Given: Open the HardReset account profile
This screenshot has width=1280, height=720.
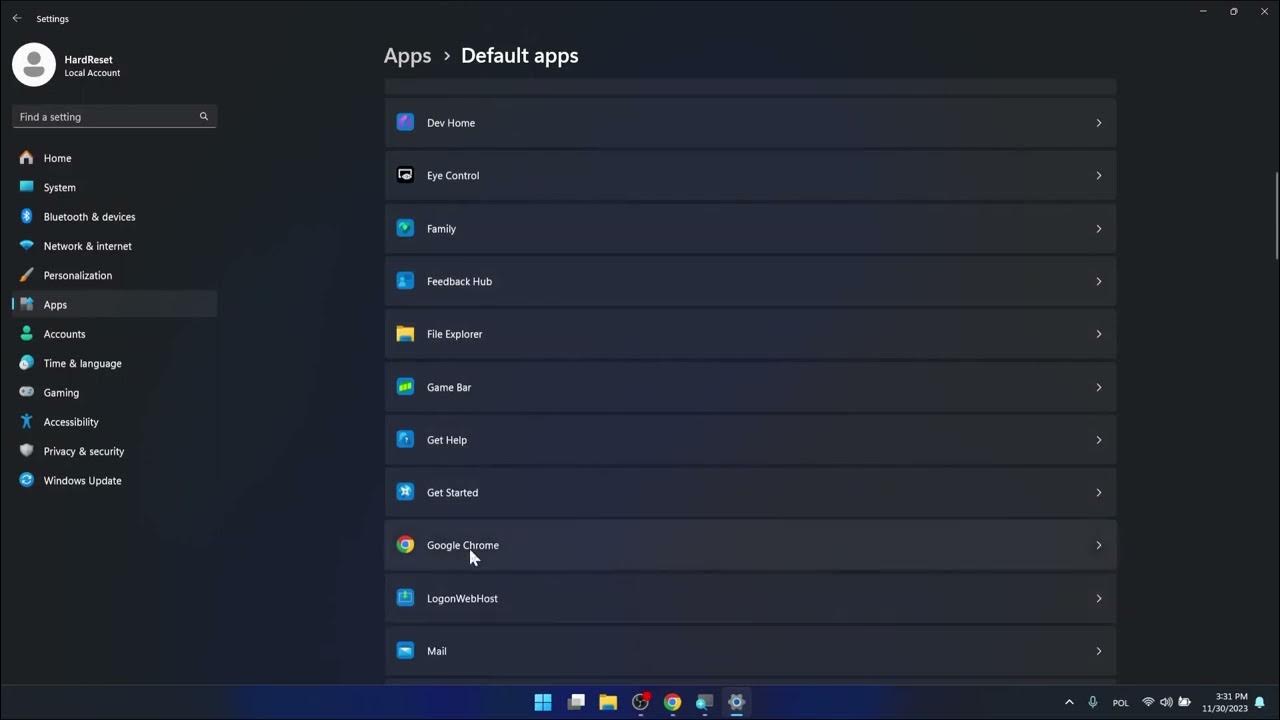Looking at the screenshot, I should click(x=33, y=63).
